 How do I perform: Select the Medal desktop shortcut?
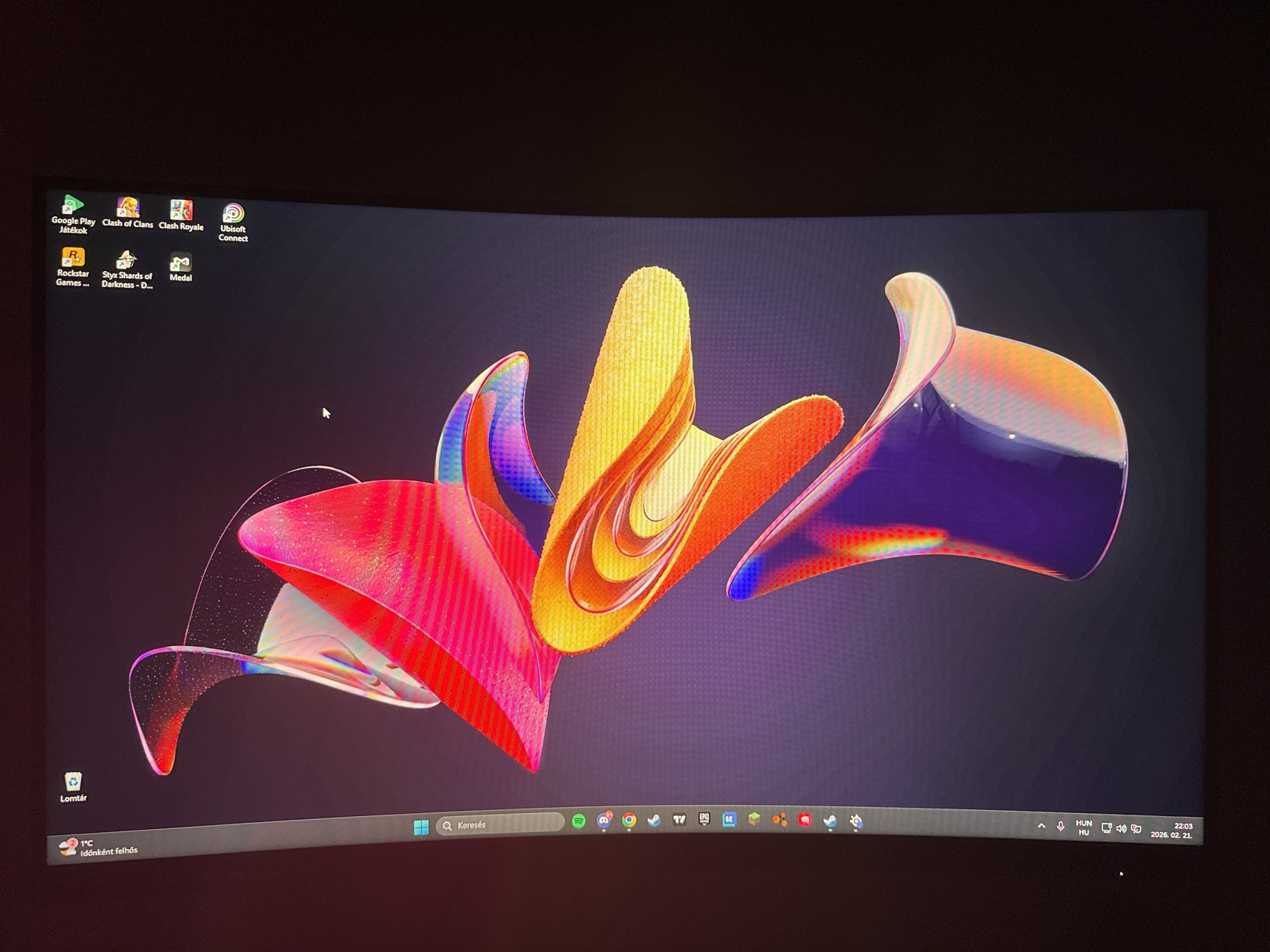[x=181, y=267]
